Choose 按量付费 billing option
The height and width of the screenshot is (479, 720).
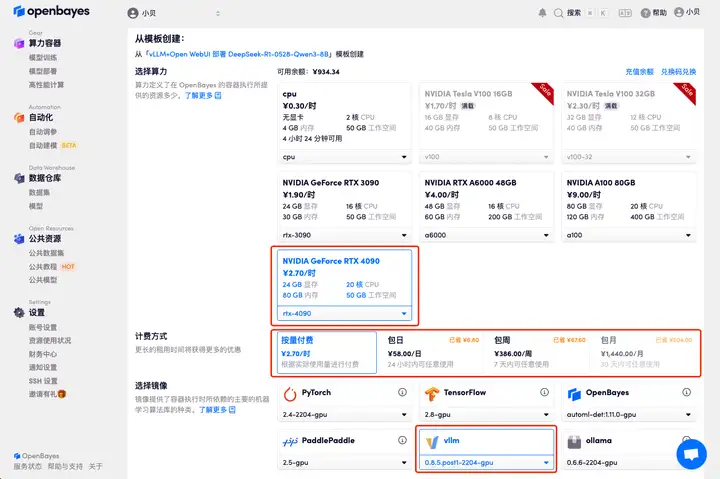tap(326, 353)
